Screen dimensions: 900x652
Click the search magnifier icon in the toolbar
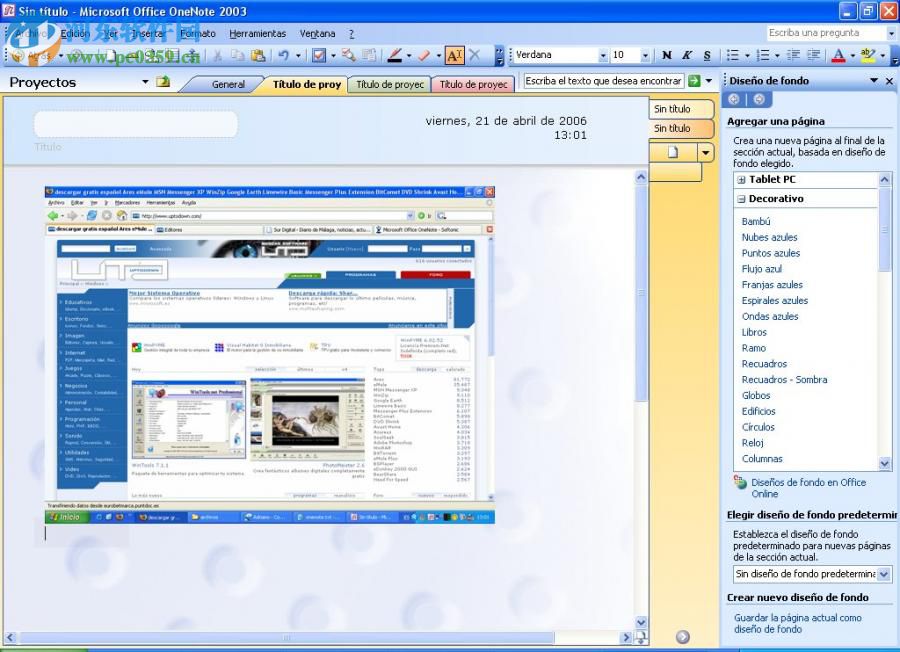coord(347,56)
